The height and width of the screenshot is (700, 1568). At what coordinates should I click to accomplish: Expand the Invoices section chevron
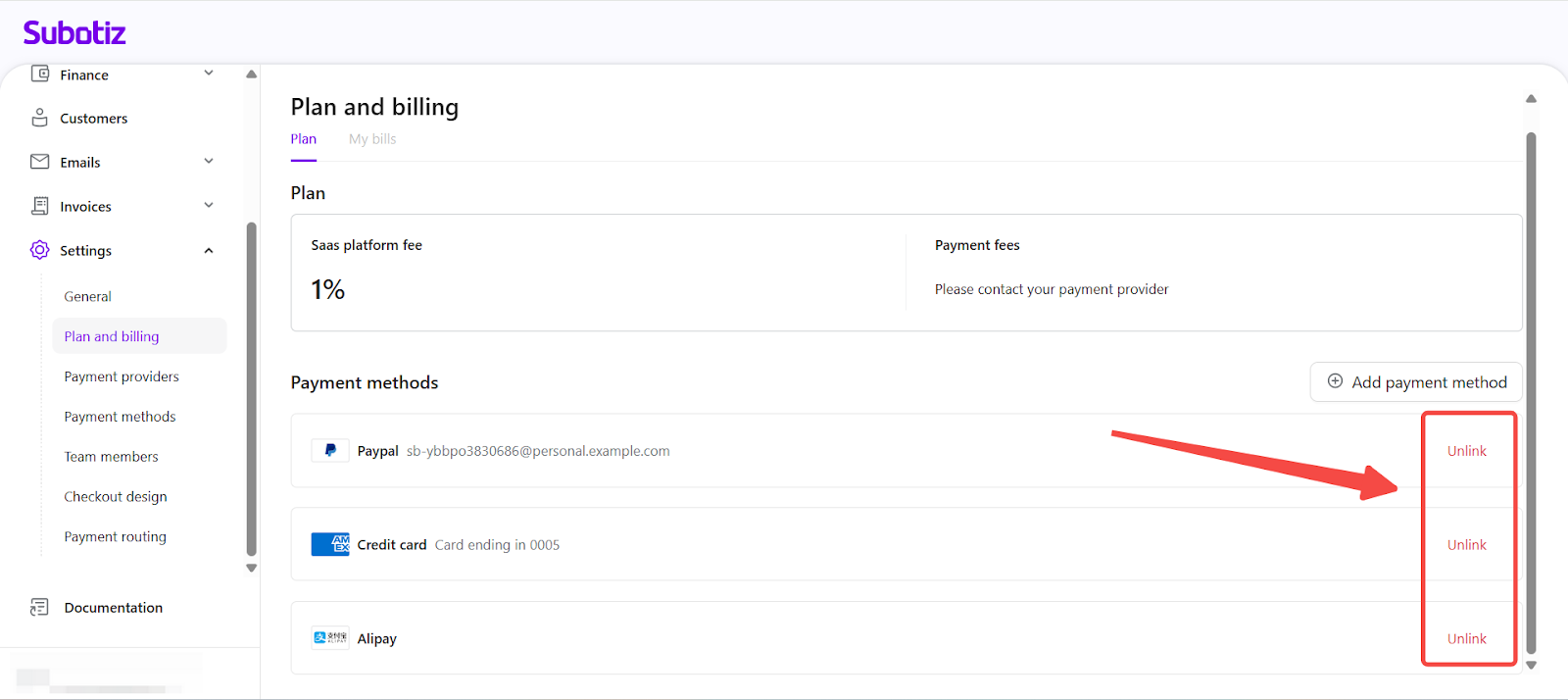point(209,206)
